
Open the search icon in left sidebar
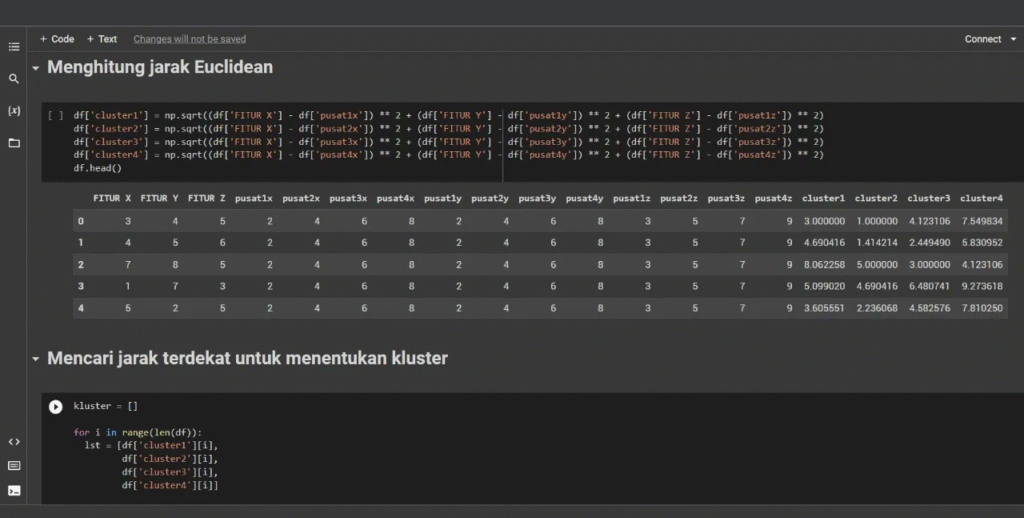point(14,79)
